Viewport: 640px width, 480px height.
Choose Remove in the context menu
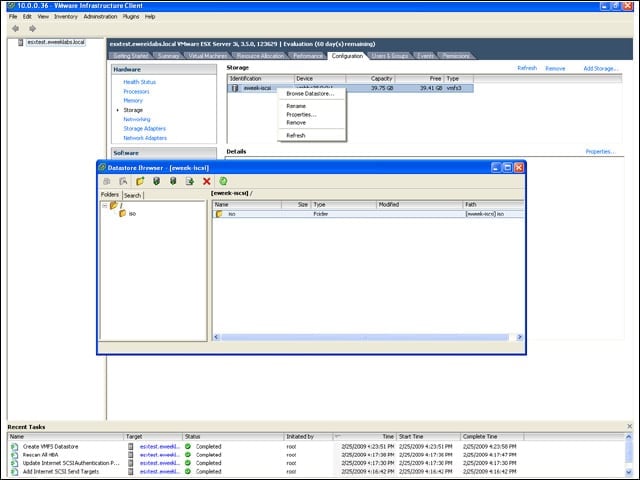click(296, 123)
